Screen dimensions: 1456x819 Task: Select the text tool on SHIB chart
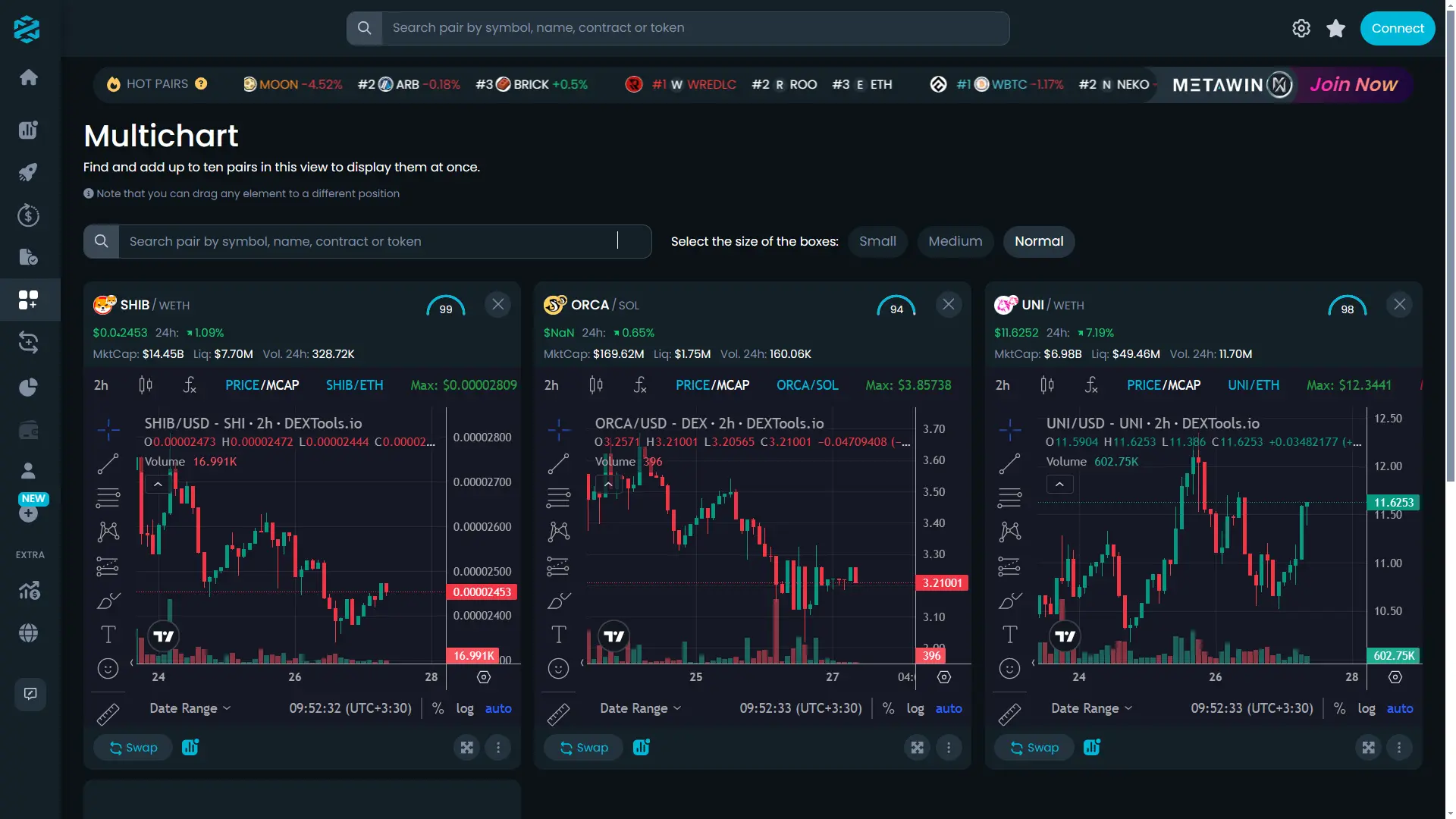click(108, 634)
